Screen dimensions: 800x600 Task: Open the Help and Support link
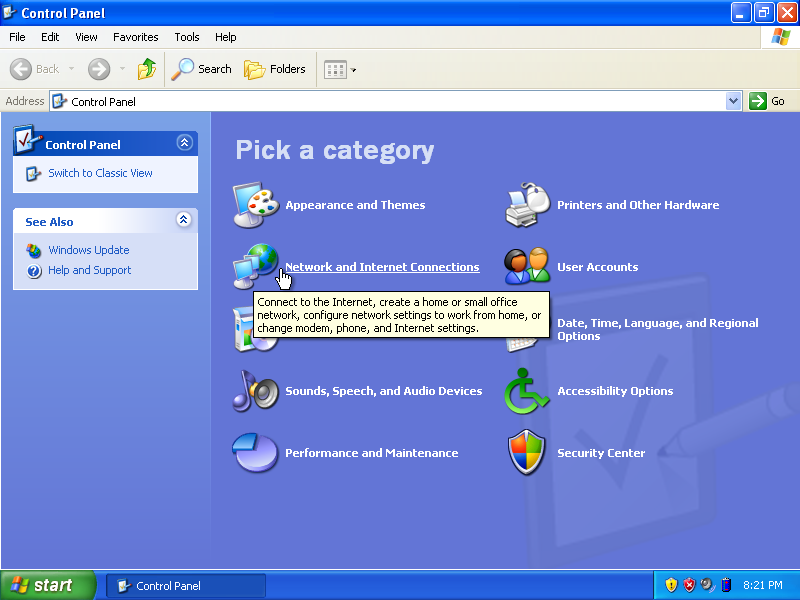(x=90, y=270)
